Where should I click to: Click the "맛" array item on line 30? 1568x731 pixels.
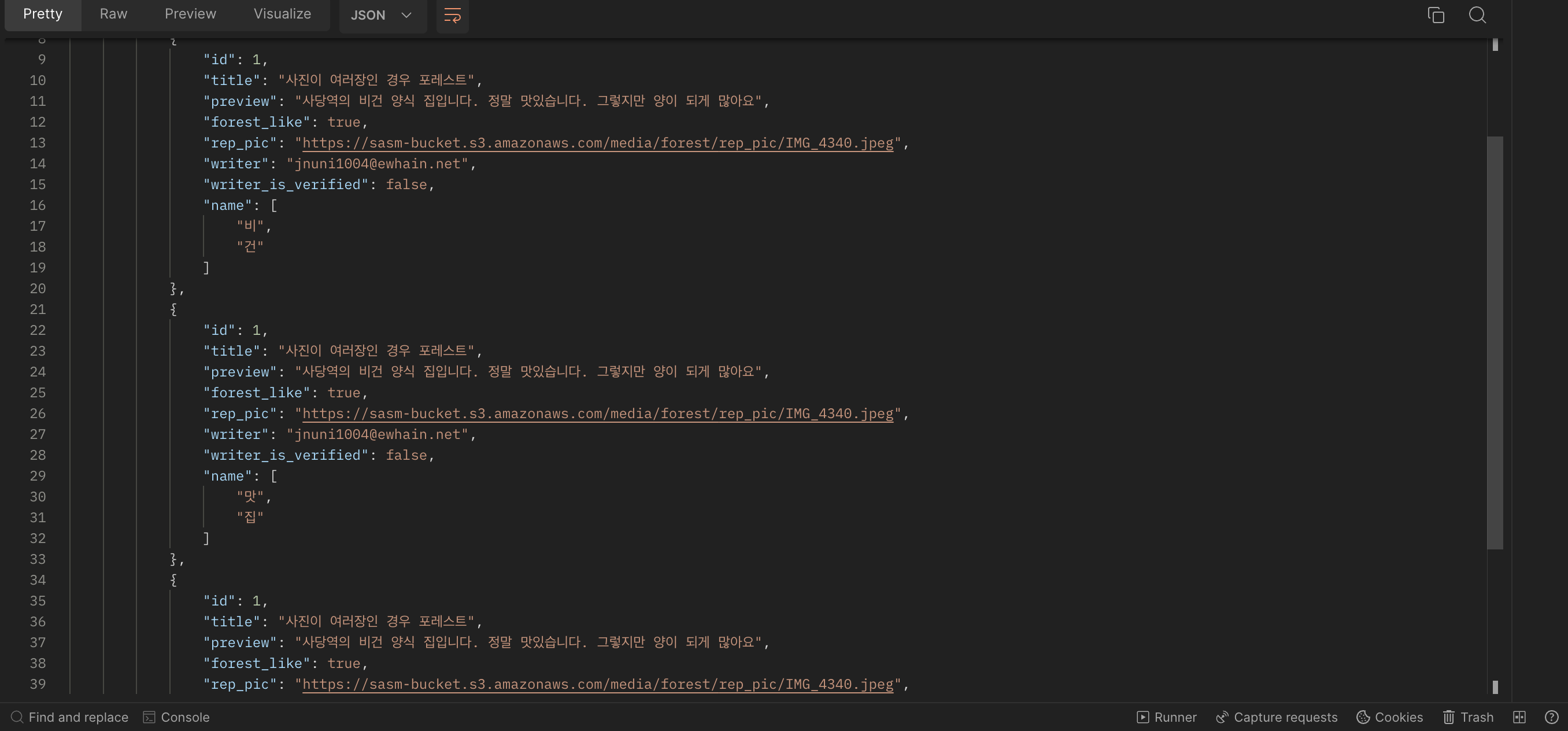pyautogui.click(x=250, y=497)
